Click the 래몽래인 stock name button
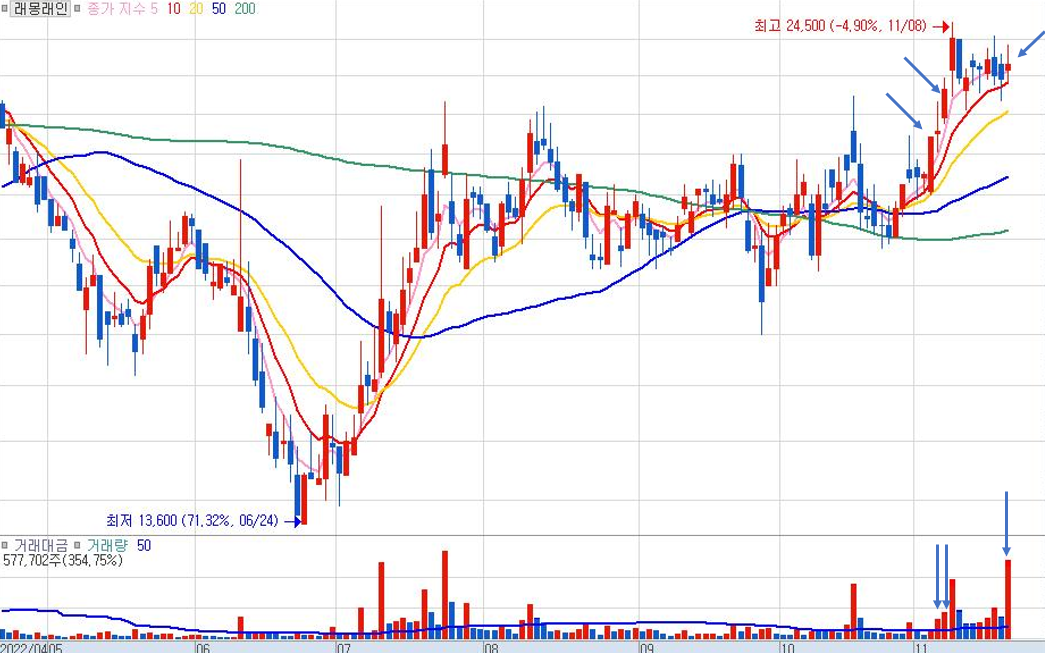Viewport: 1045px width, 653px height. point(41,9)
